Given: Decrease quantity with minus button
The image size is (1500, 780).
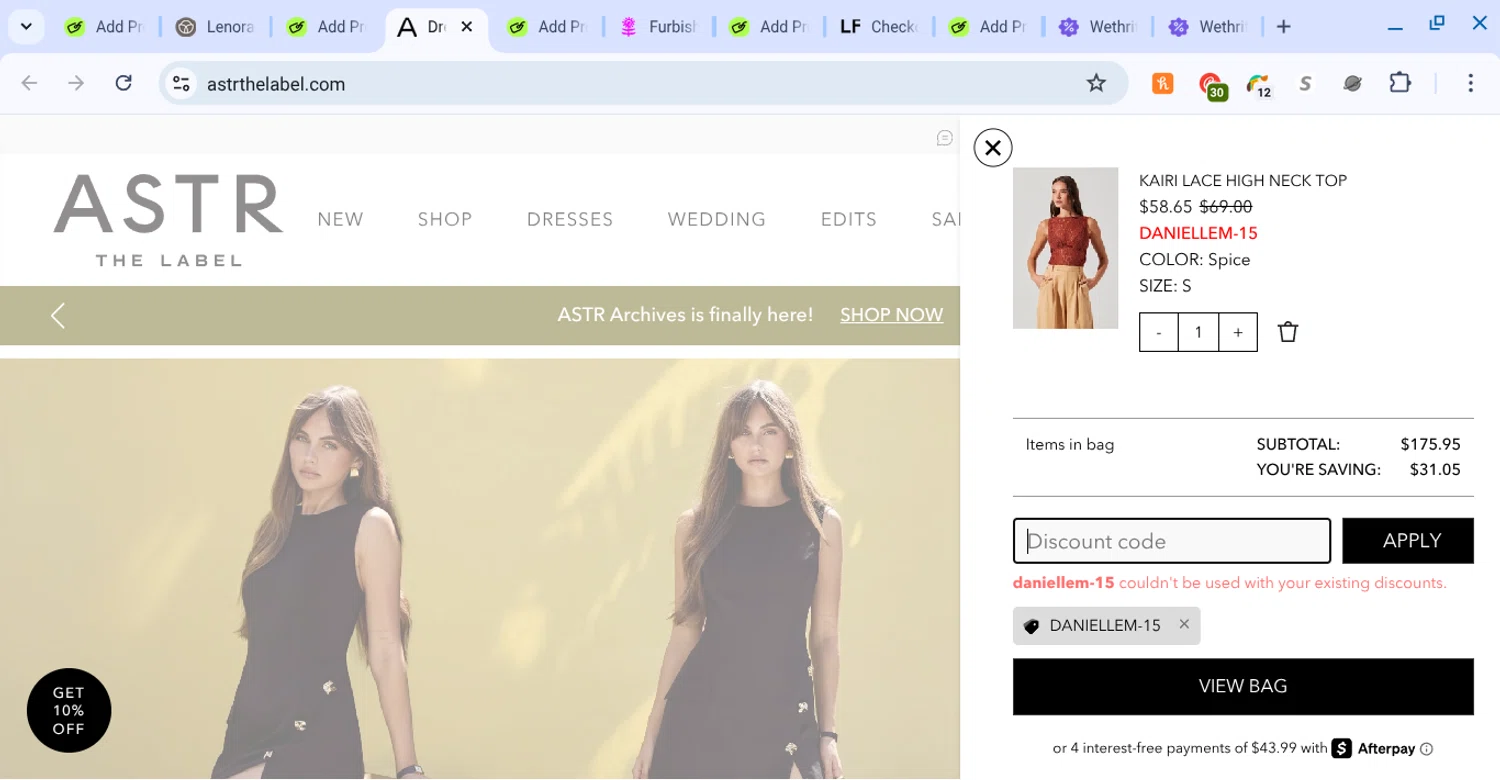Looking at the screenshot, I should pyautogui.click(x=1159, y=333).
